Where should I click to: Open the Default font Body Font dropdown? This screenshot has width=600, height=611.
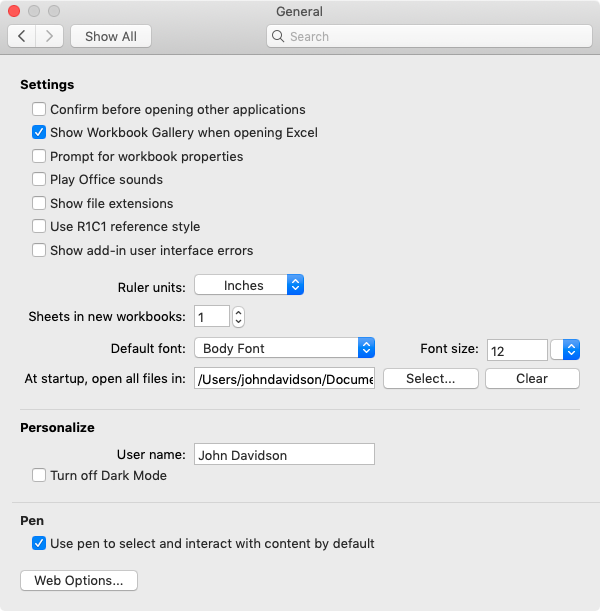[284, 348]
